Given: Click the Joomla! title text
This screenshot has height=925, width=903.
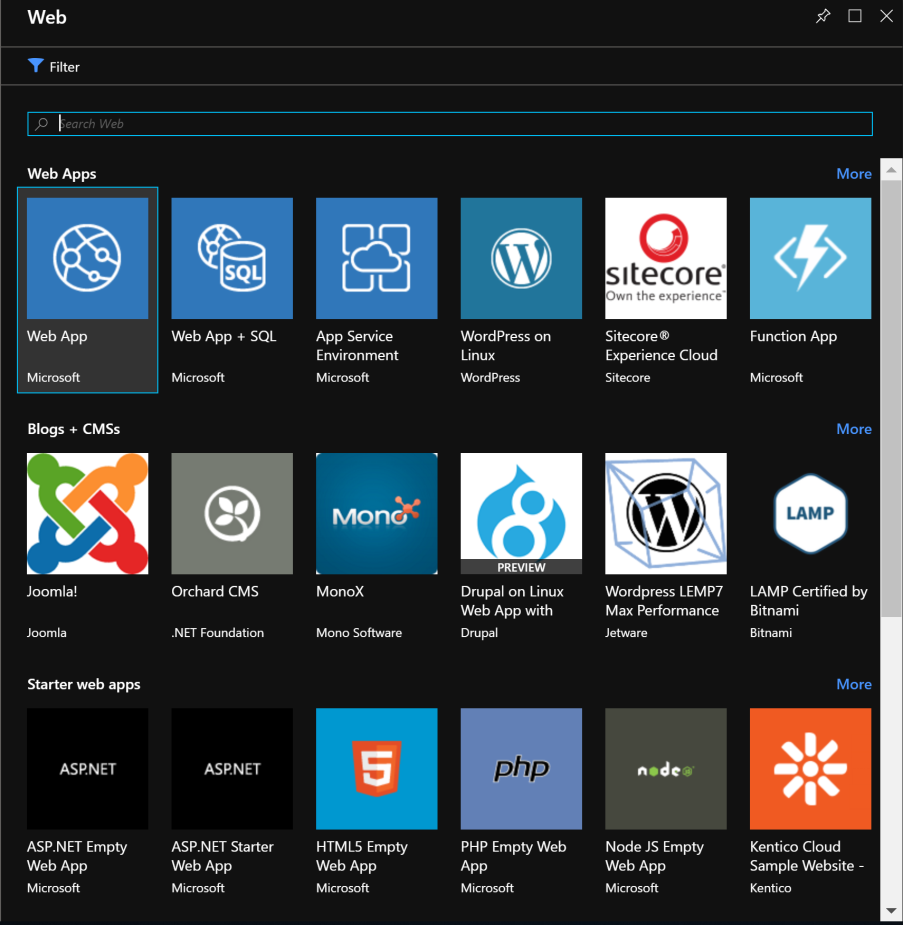Looking at the screenshot, I should pos(52,592).
